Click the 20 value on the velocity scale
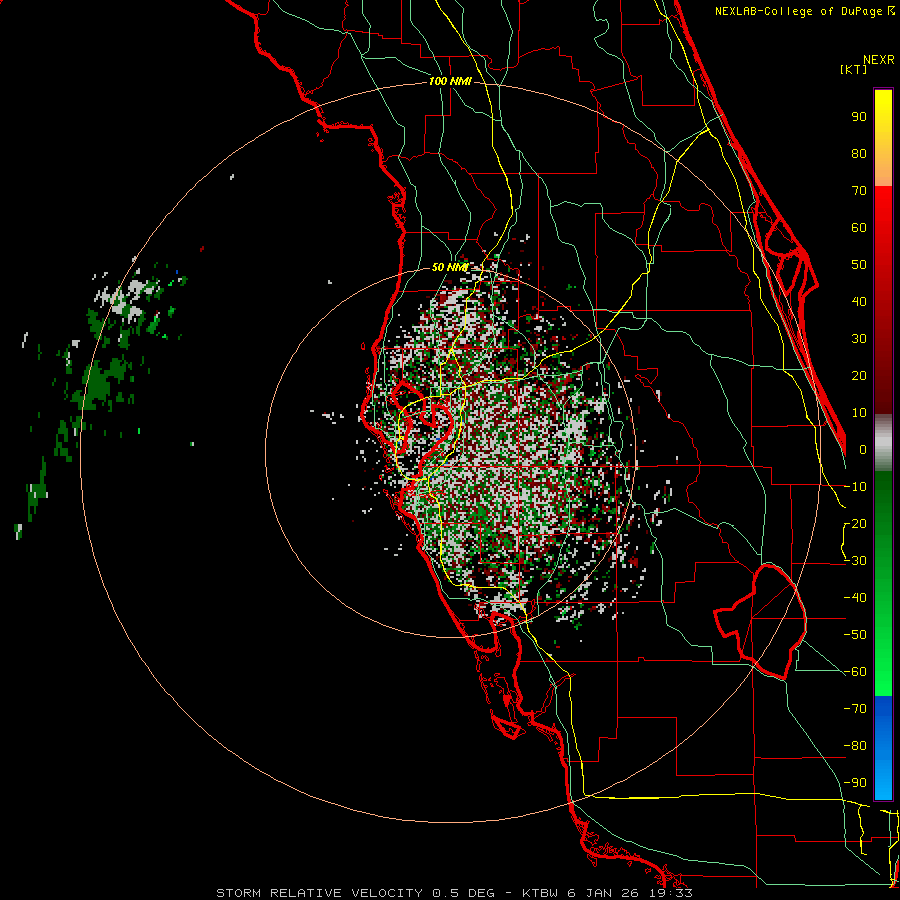Viewport: 900px width, 900px height. (x=859, y=376)
